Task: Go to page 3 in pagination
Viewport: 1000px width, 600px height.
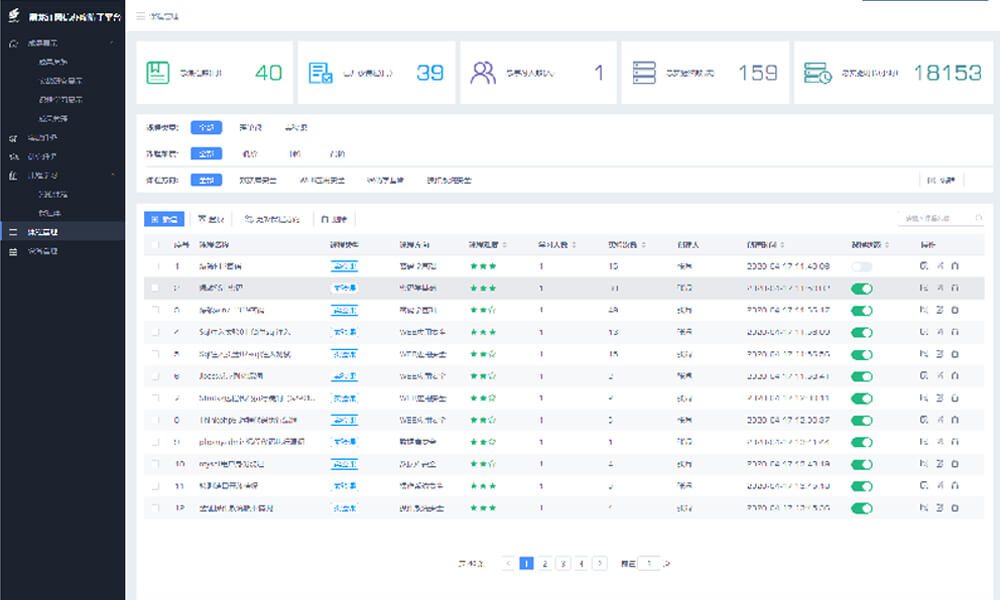Action: click(x=563, y=563)
